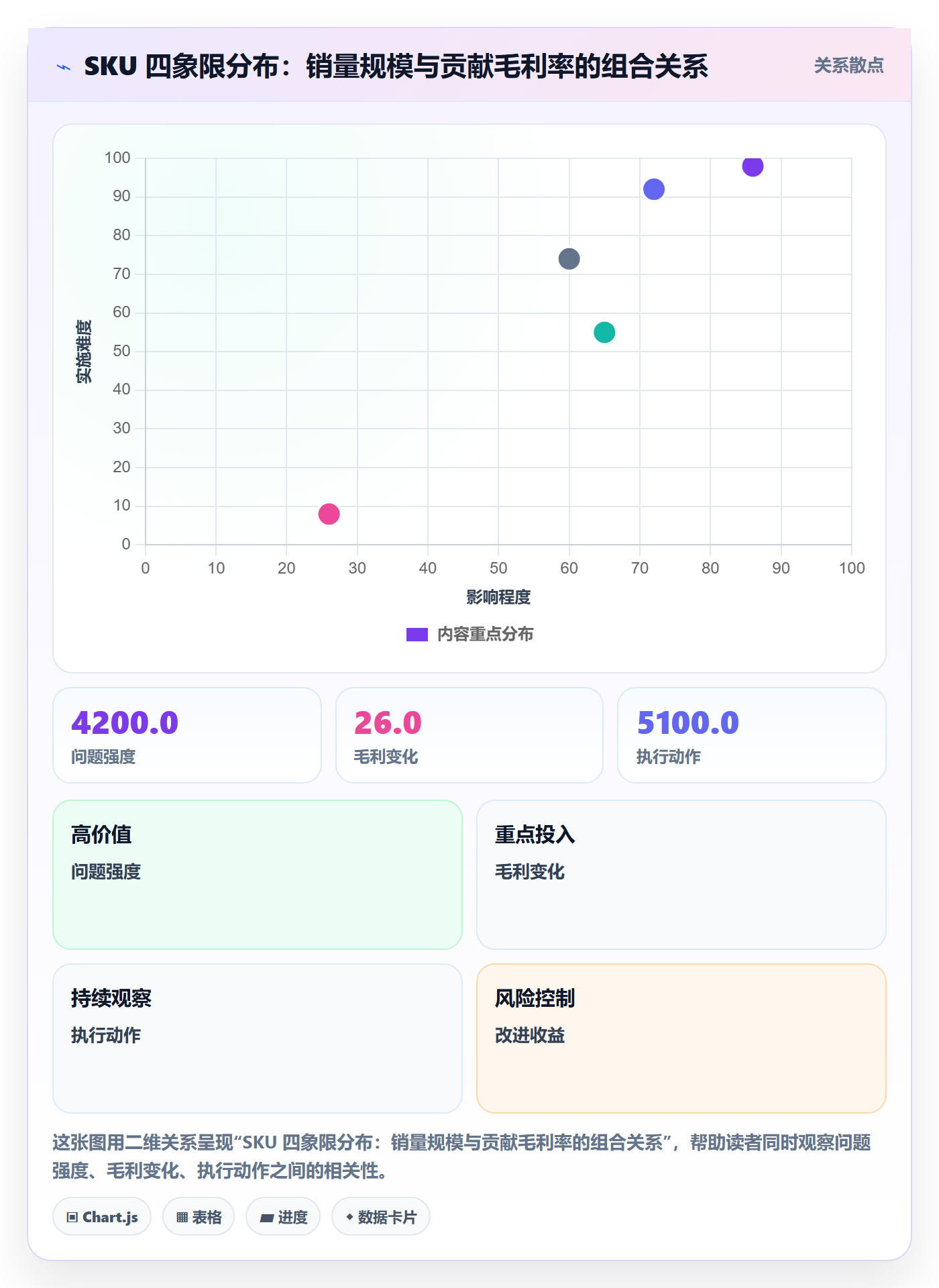This screenshot has width=939, height=1288.
Task: Click the 执行动作 subtitle in 持续观察 card
Action: [106, 1035]
